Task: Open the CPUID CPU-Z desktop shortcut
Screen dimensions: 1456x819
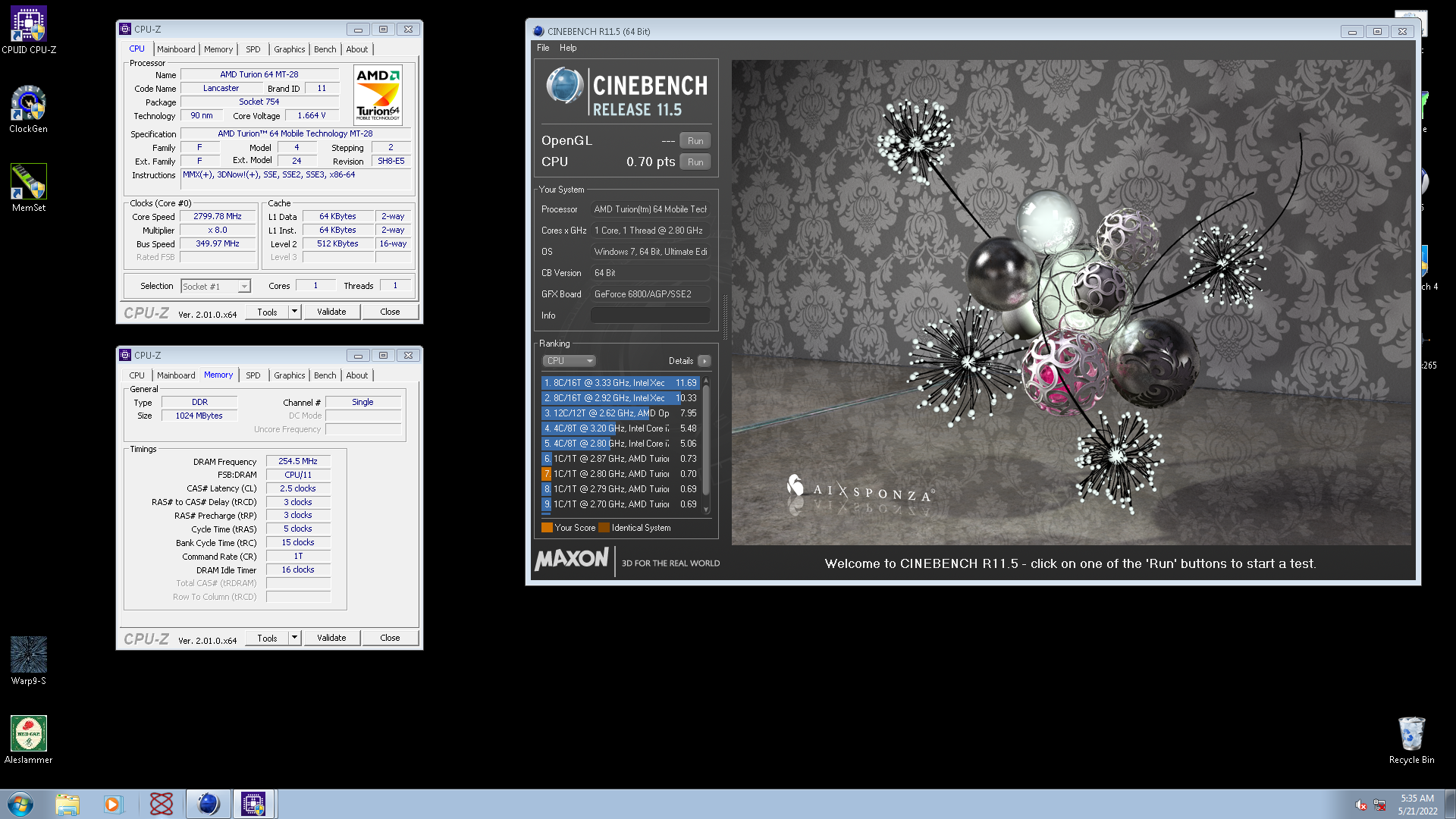Action: 29,30
